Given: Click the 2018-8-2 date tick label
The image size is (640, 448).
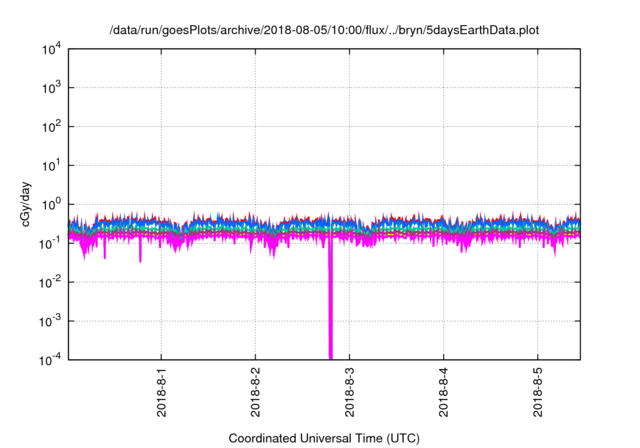Looking at the screenshot, I should (x=256, y=393).
